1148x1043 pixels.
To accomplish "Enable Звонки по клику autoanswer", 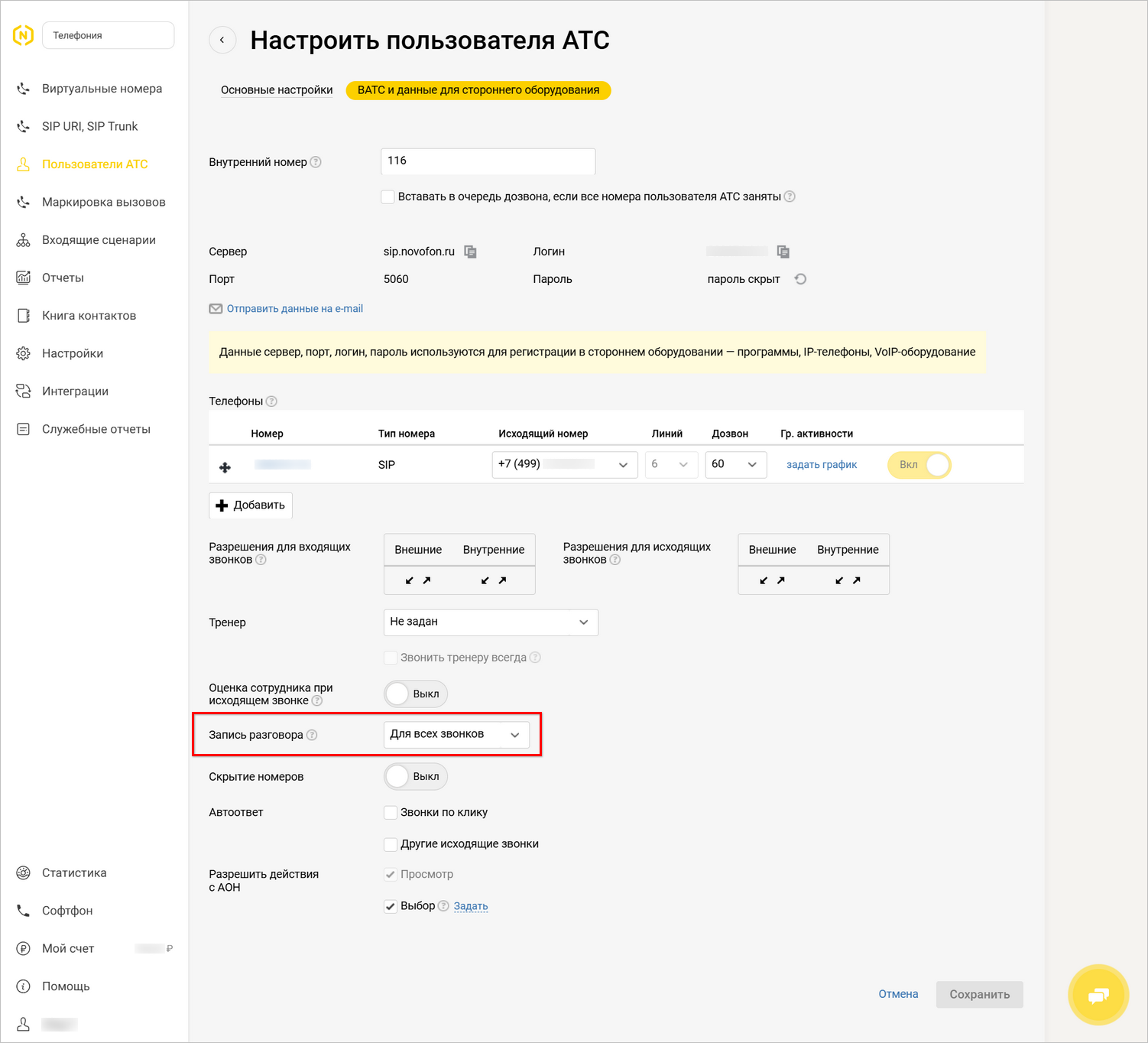I will [390, 812].
